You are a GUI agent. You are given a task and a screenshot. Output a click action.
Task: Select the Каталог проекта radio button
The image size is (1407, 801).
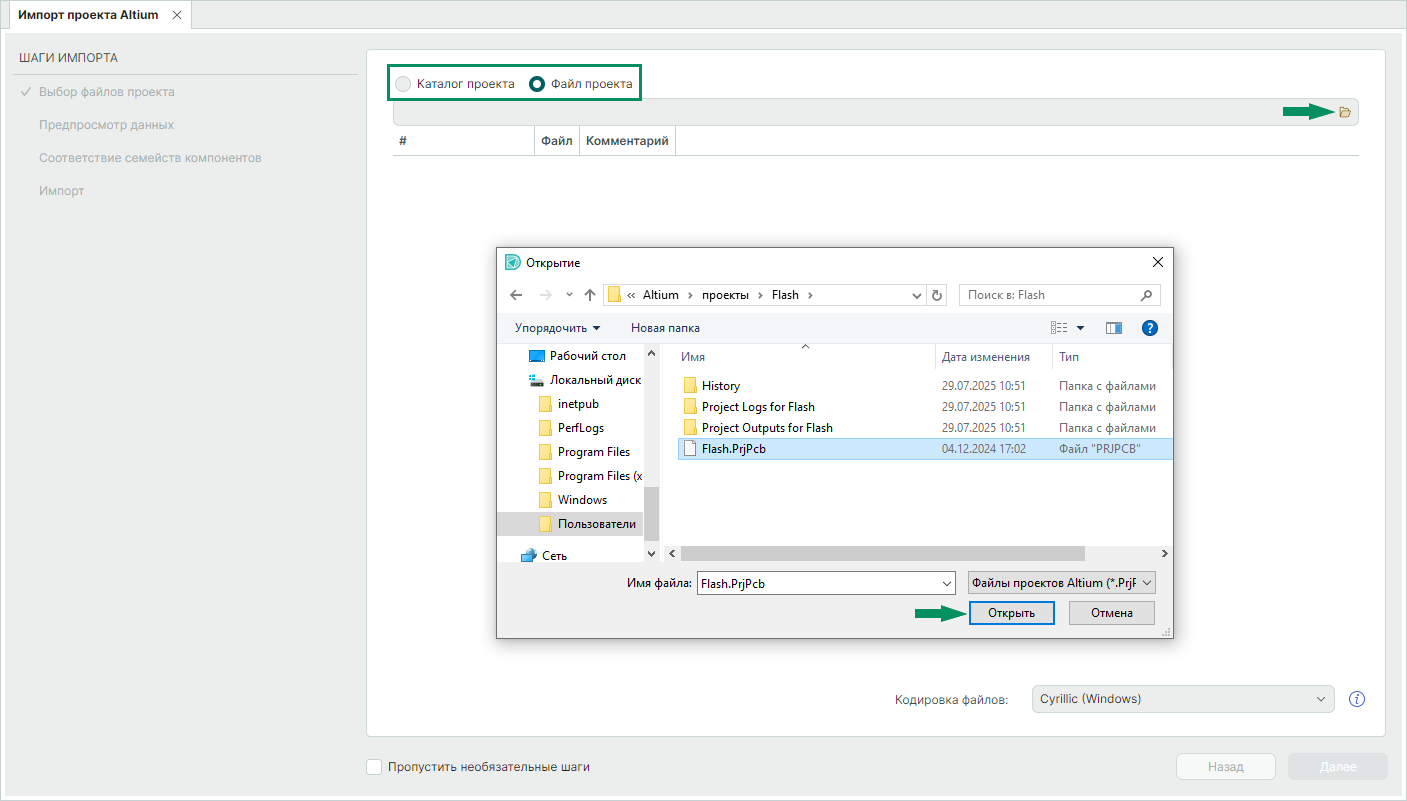[403, 84]
